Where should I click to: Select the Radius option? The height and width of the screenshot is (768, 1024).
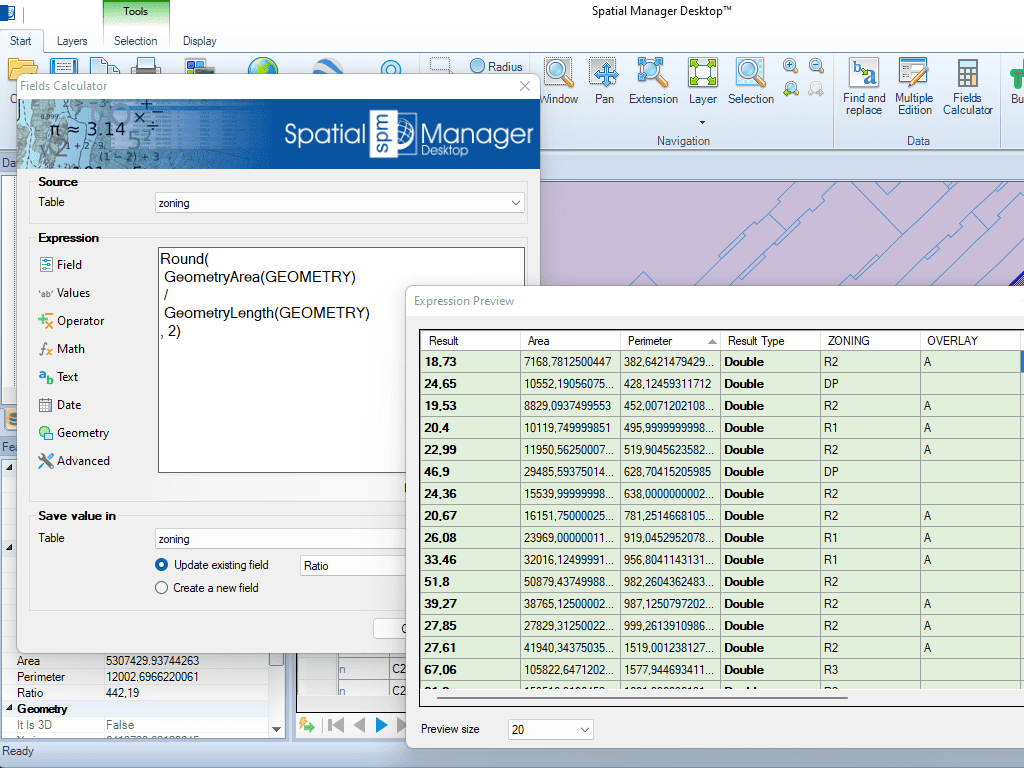(496, 66)
